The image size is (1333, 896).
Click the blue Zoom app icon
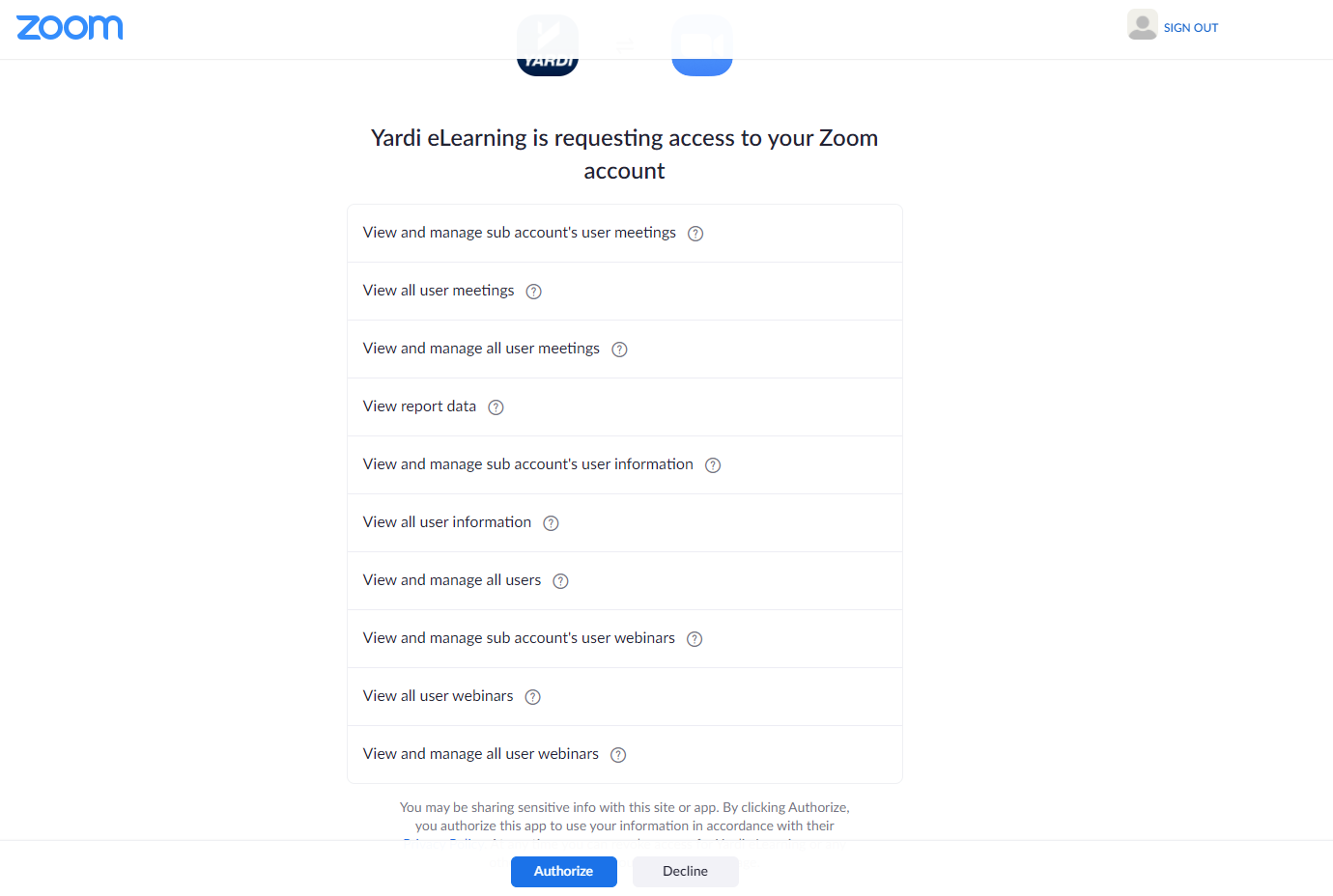point(702,45)
